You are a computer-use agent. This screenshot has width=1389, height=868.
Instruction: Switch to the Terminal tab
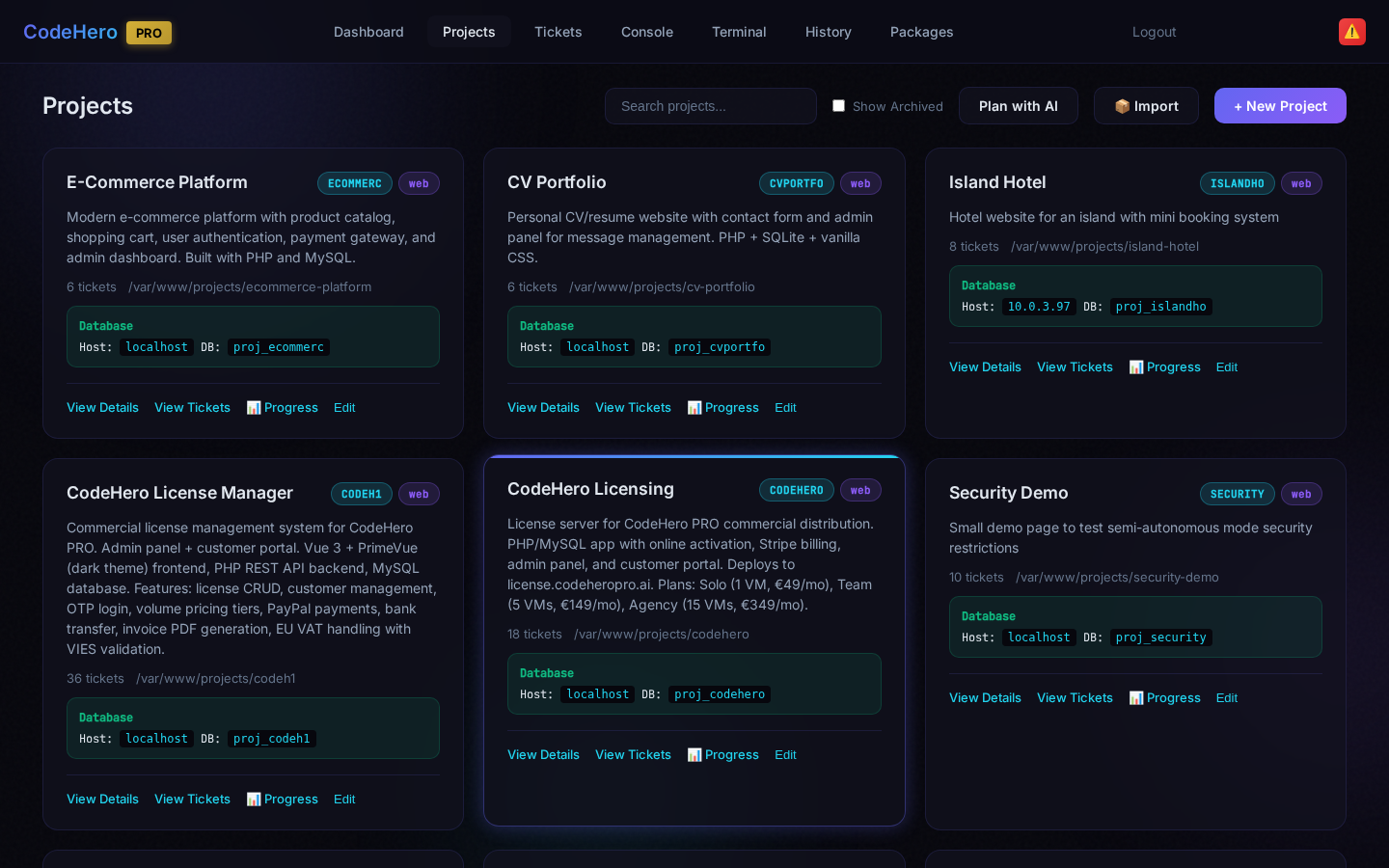click(x=739, y=32)
